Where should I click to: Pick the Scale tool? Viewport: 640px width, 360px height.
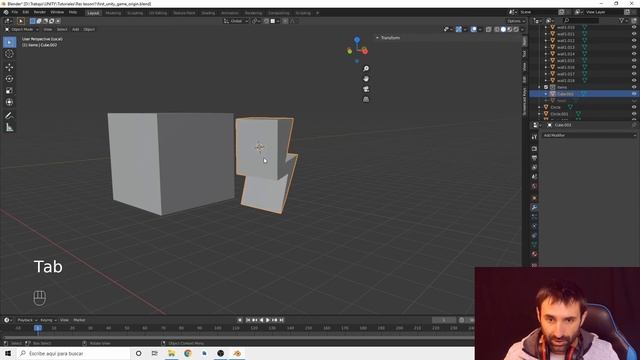pyautogui.click(x=9, y=91)
